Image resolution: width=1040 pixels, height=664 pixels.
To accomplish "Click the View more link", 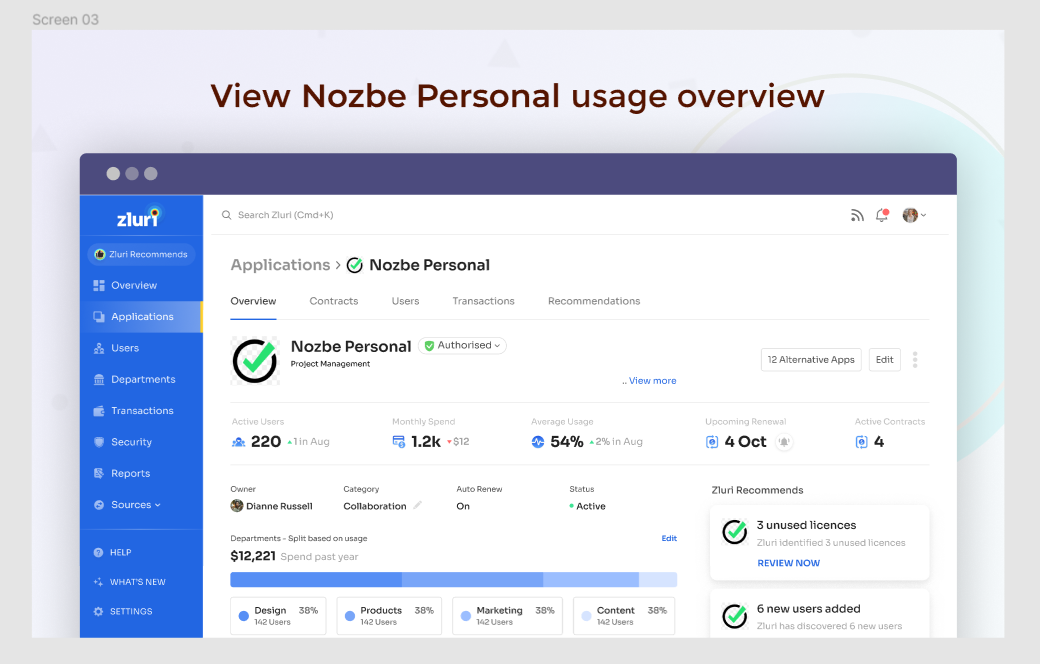I will tap(653, 381).
